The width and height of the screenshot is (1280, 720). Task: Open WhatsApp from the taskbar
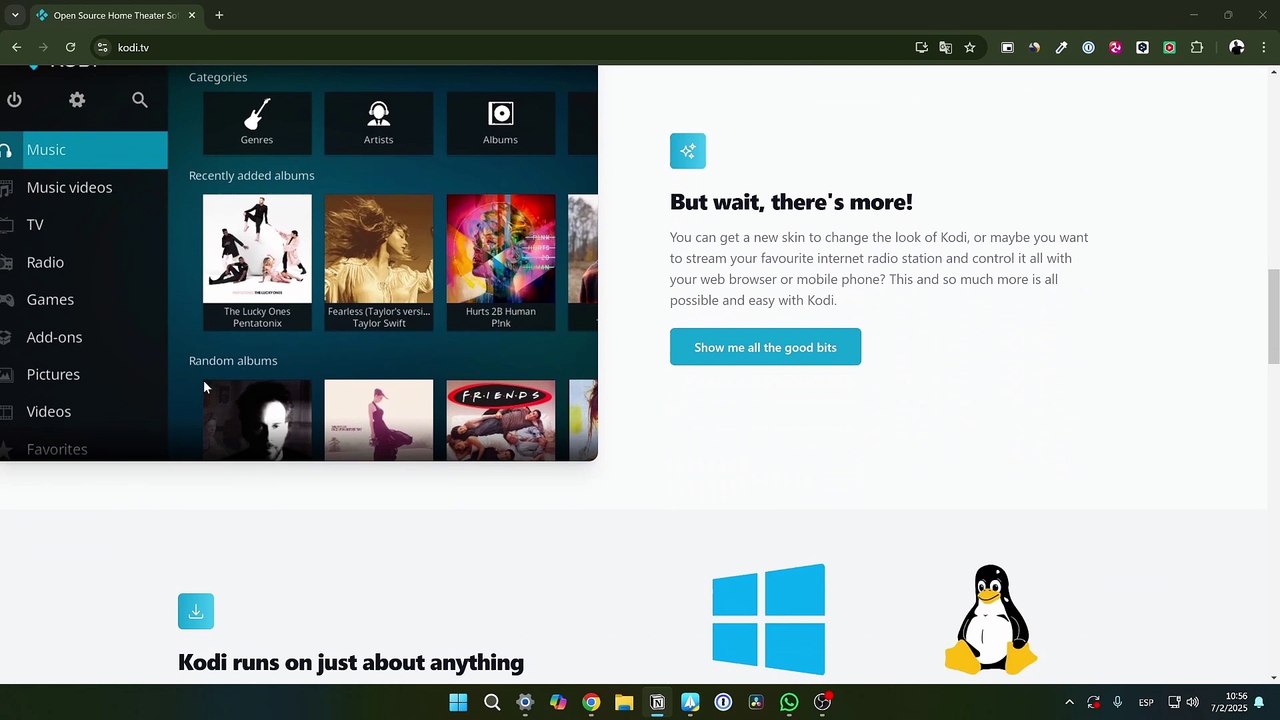[x=789, y=702]
